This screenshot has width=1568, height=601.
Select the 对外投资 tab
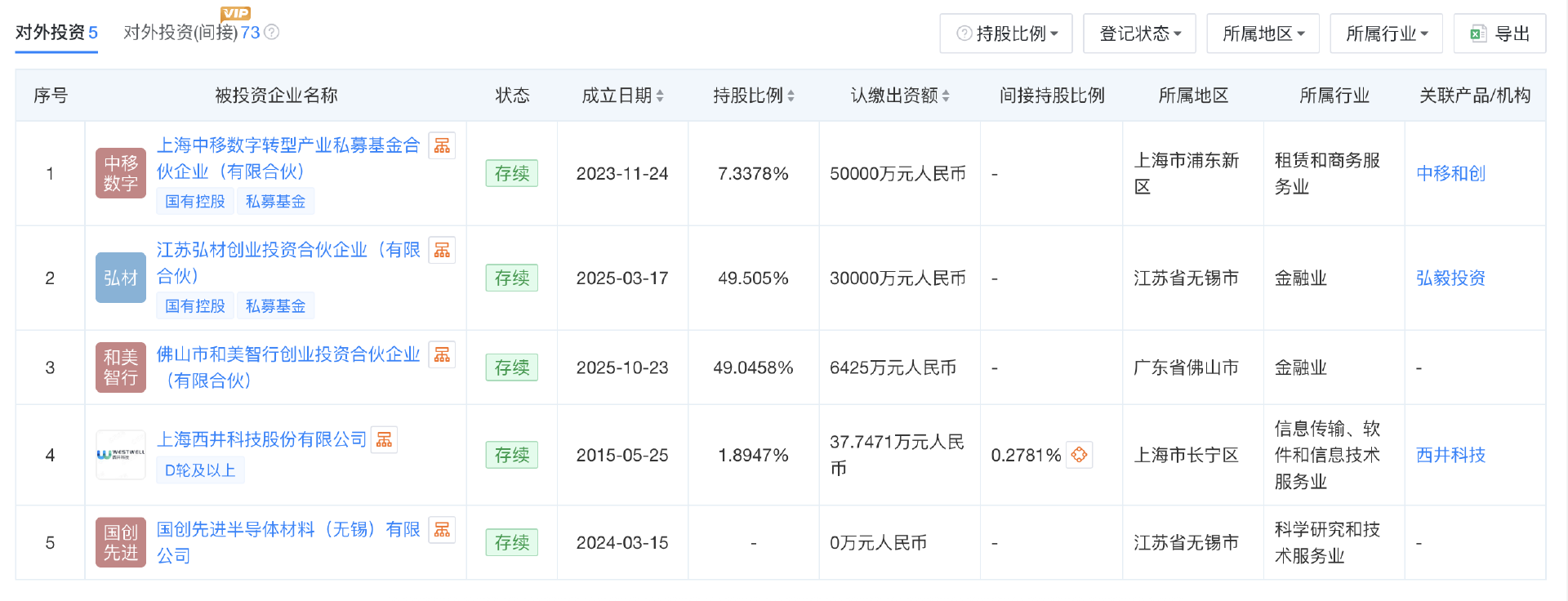[56, 33]
